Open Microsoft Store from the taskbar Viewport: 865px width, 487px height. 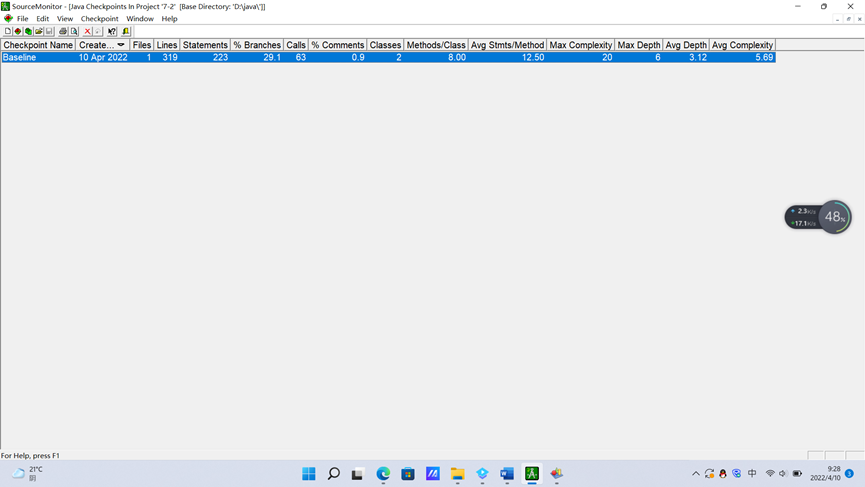pos(408,474)
